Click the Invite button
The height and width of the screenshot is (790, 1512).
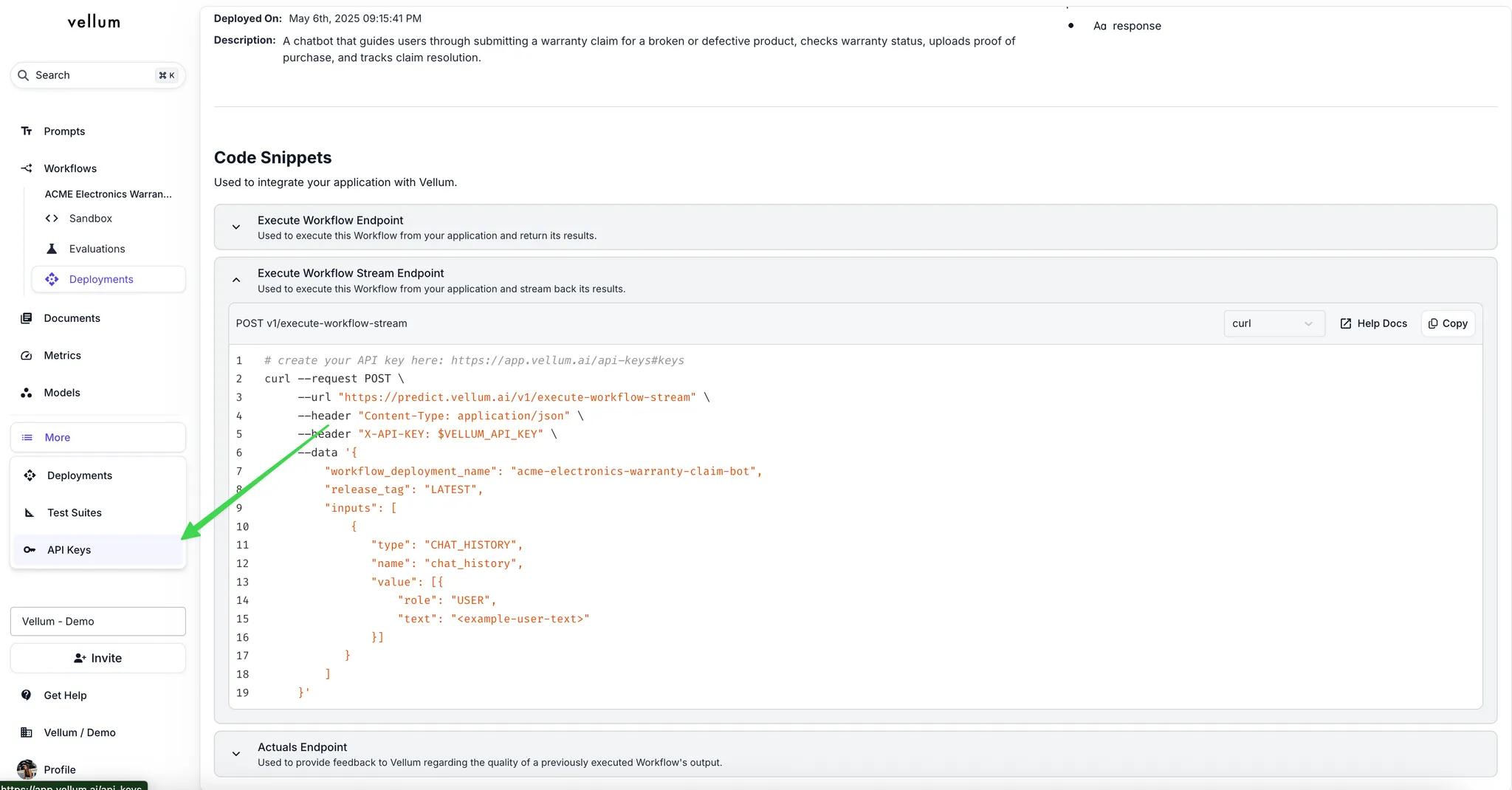coord(97,659)
